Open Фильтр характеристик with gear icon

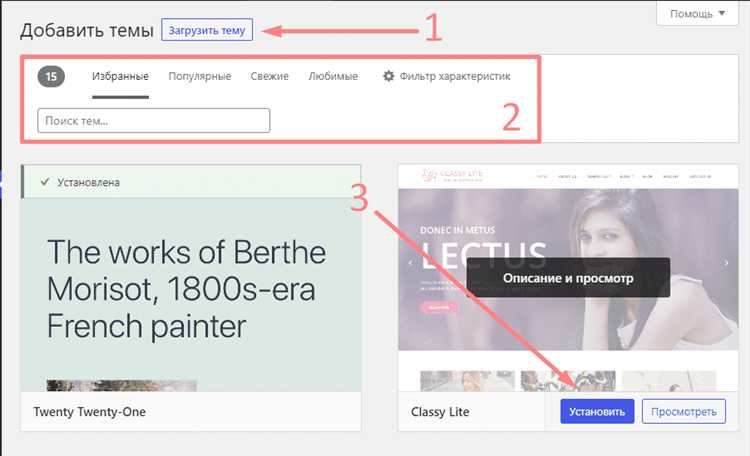(x=446, y=77)
